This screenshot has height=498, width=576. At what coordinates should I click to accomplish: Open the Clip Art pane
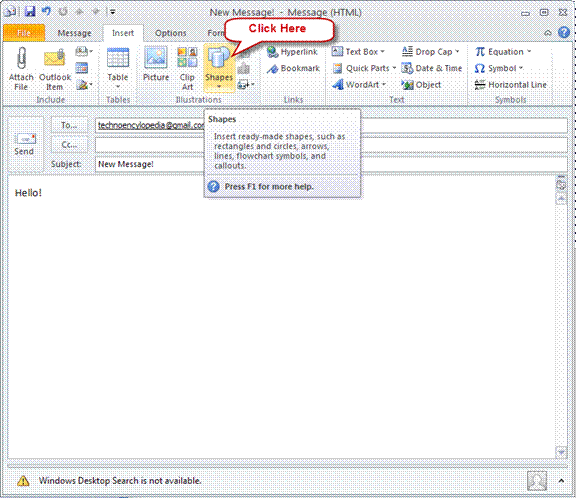187,68
